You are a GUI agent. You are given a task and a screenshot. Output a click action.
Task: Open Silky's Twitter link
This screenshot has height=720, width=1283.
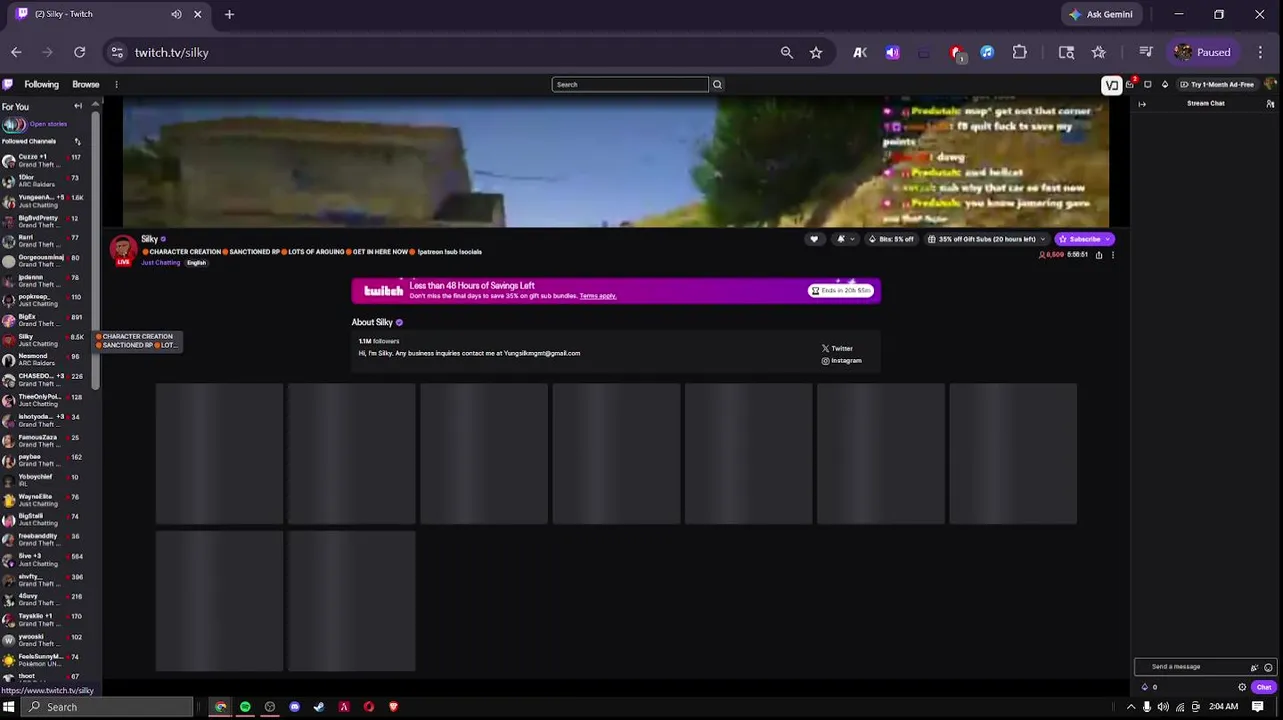[x=837, y=349]
